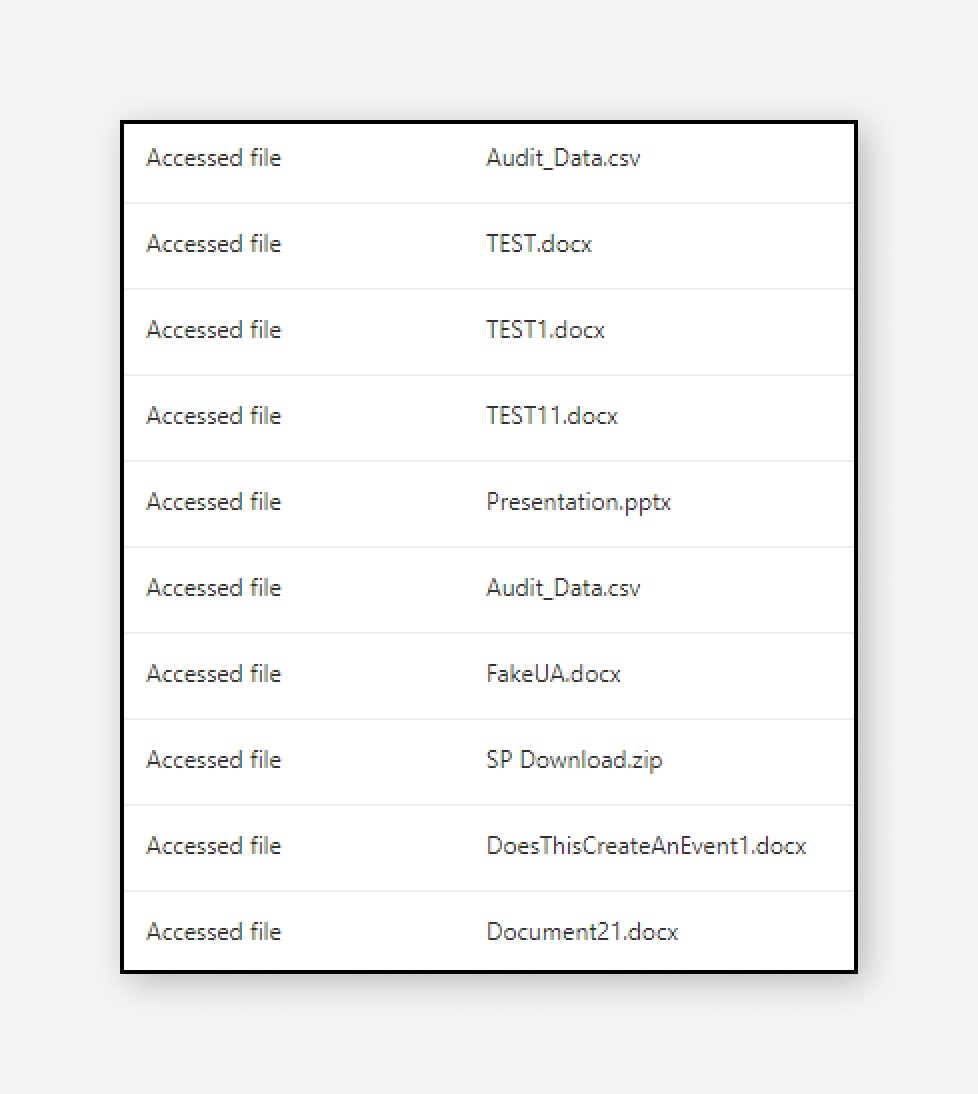The image size is (978, 1094).
Task: Click "Accessed file" beside DoesThisCreateAnEvent1.docx
Action: 214,846
